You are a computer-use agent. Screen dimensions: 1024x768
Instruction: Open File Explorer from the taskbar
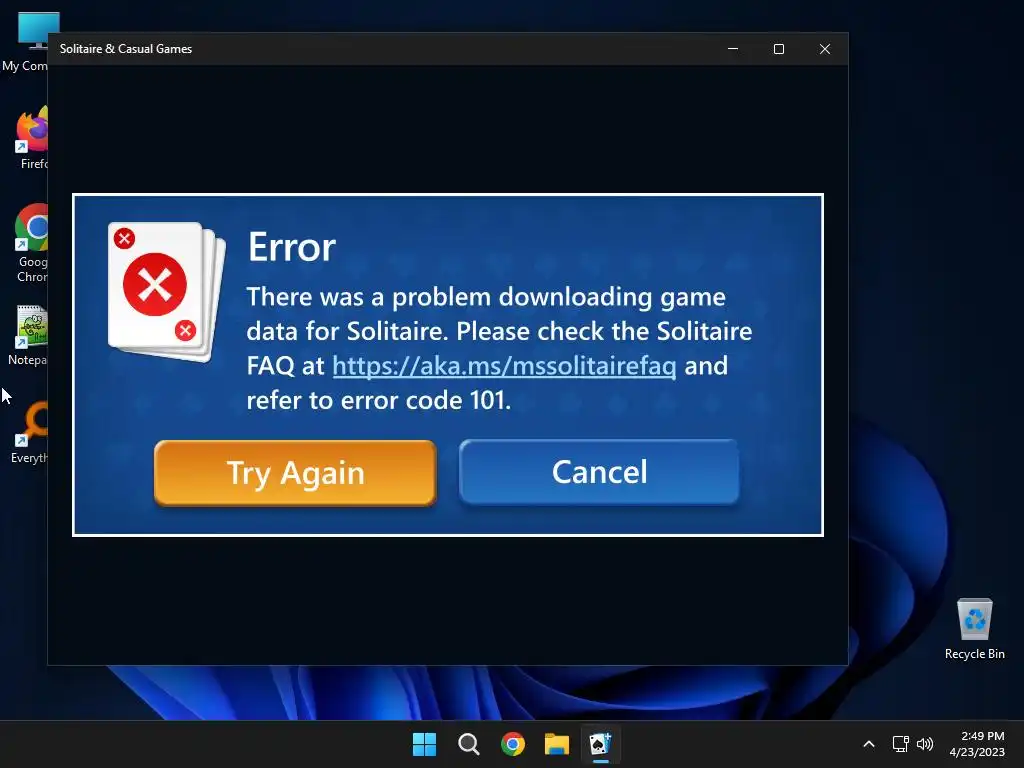(x=557, y=744)
